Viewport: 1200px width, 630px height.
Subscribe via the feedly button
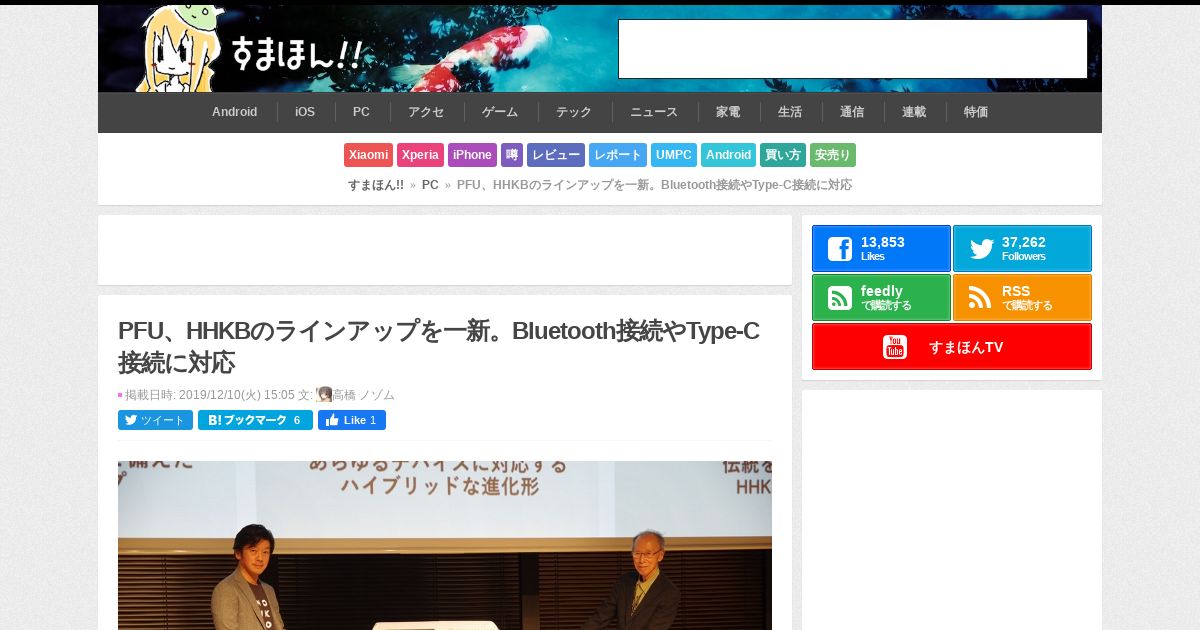[881, 297]
